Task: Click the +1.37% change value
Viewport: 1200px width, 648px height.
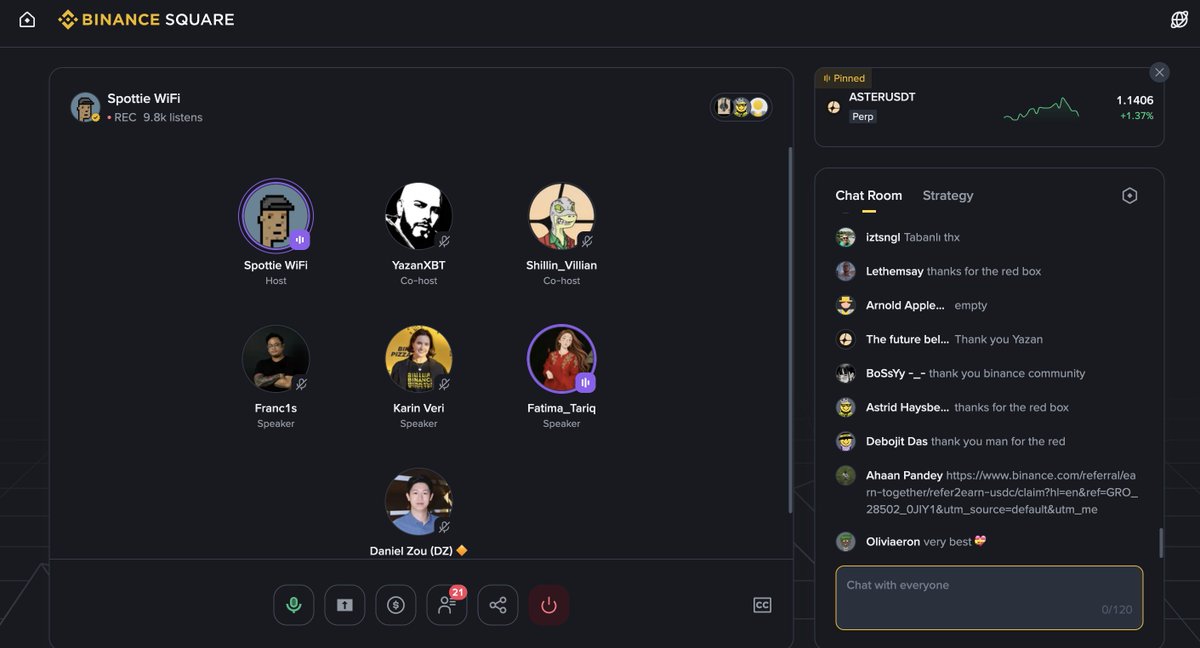Action: click(x=1137, y=116)
